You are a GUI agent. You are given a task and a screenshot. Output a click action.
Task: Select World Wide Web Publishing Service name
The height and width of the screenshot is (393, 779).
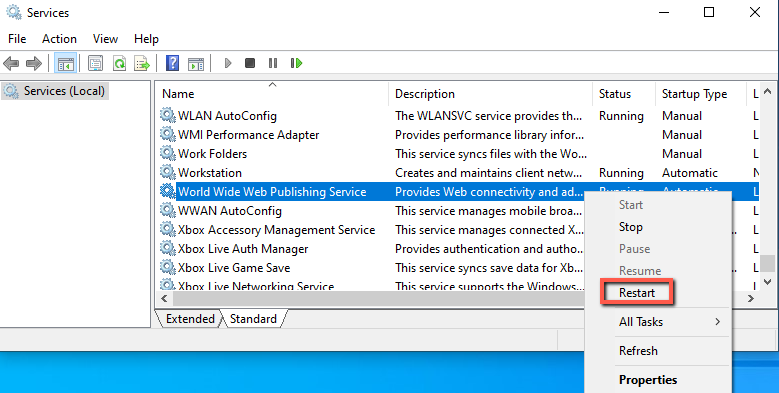pos(272,192)
